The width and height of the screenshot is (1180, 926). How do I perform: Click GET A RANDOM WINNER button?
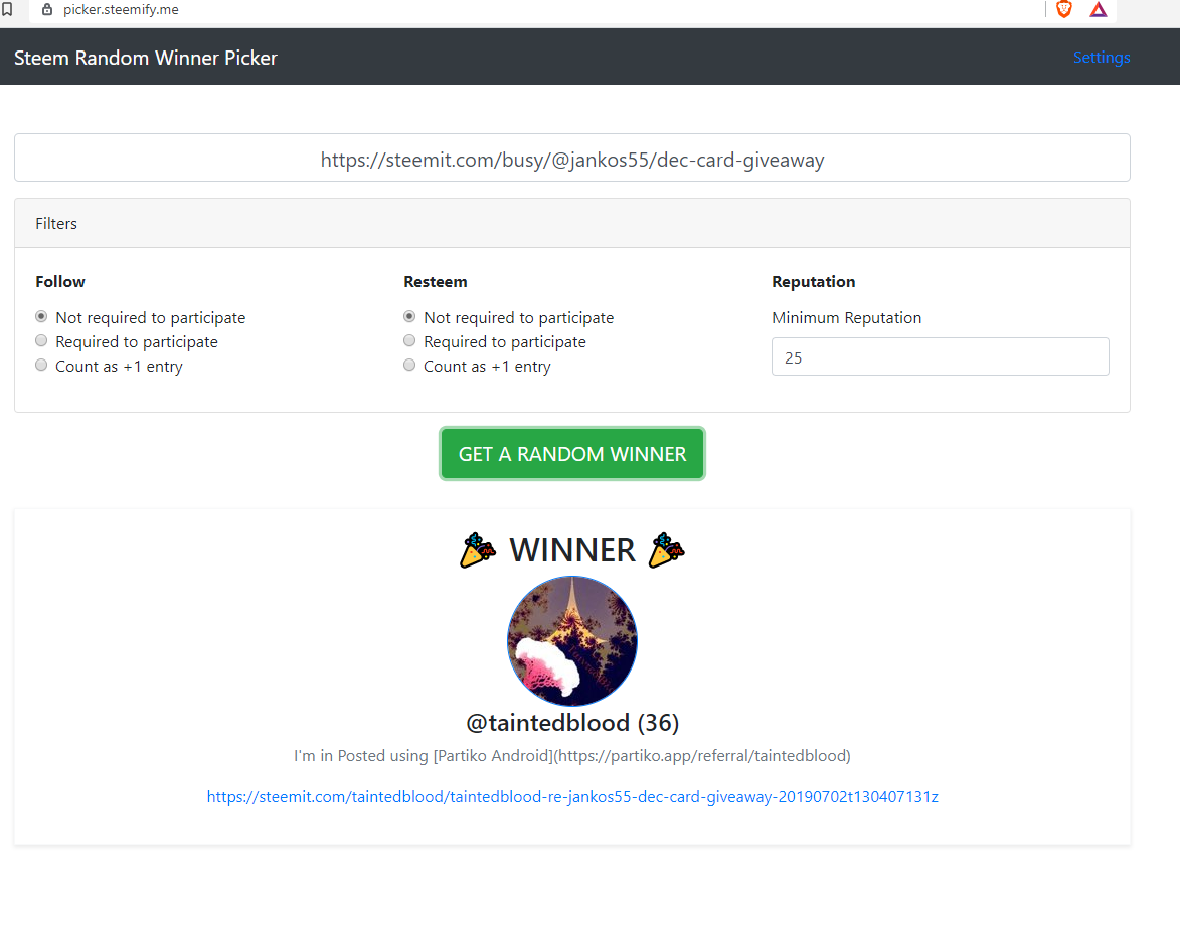point(572,454)
